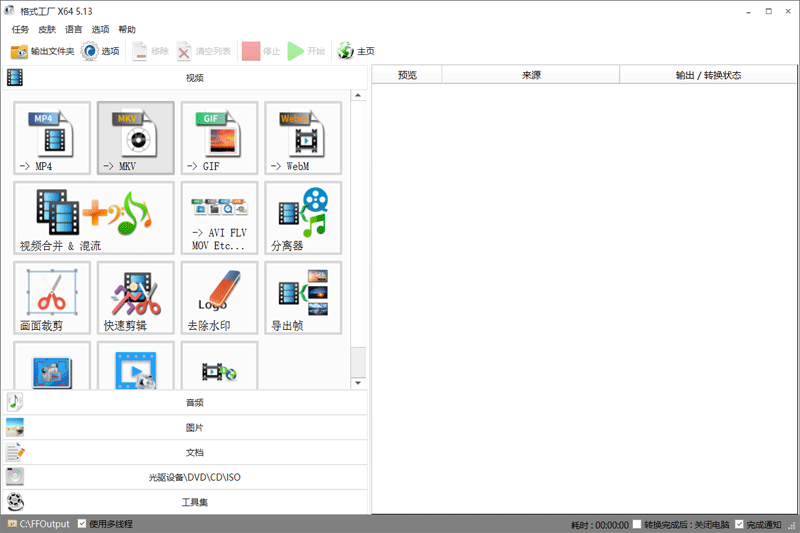Viewport: 800px width, 533px height.
Task: Click the 文档 document pencil icon
Action: click(15, 452)
